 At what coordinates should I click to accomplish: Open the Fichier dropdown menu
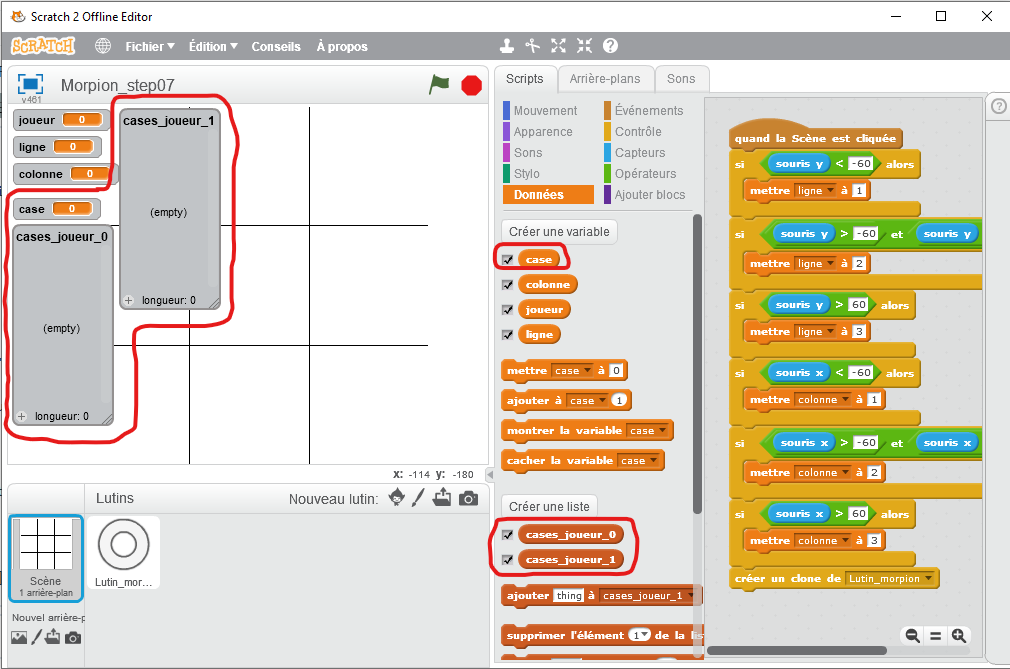[x=150, y=46]
